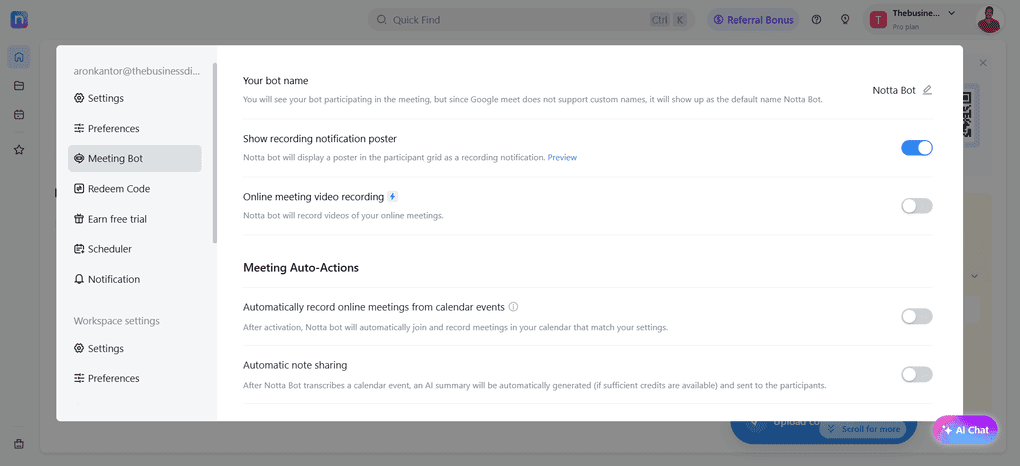1020x466 pixels.
Task: Click the Workspace settings section label
Action: tap(116, 321)
